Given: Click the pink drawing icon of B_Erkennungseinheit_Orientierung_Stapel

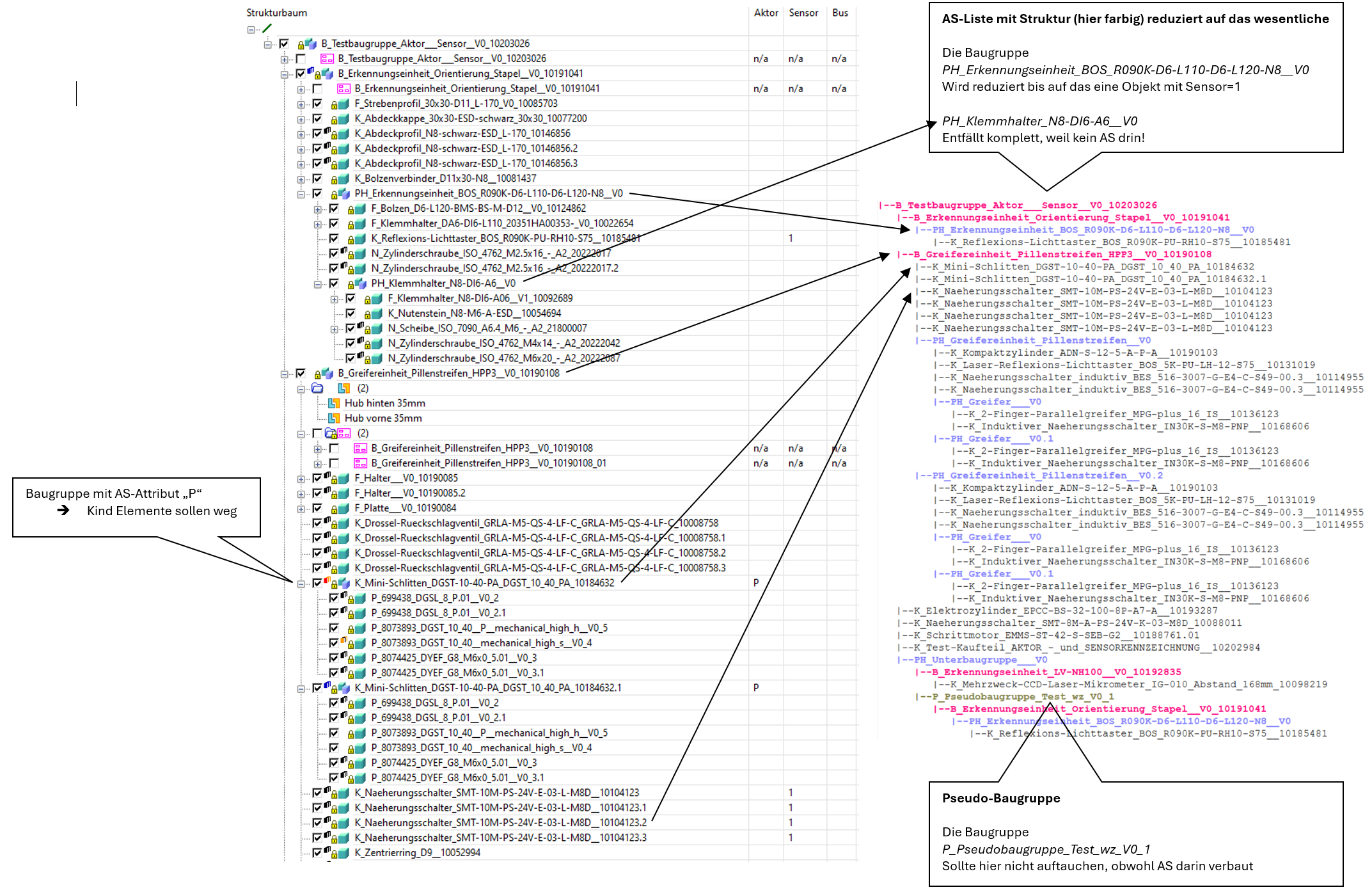Looking at the screenshot, I should coord(343,89).
